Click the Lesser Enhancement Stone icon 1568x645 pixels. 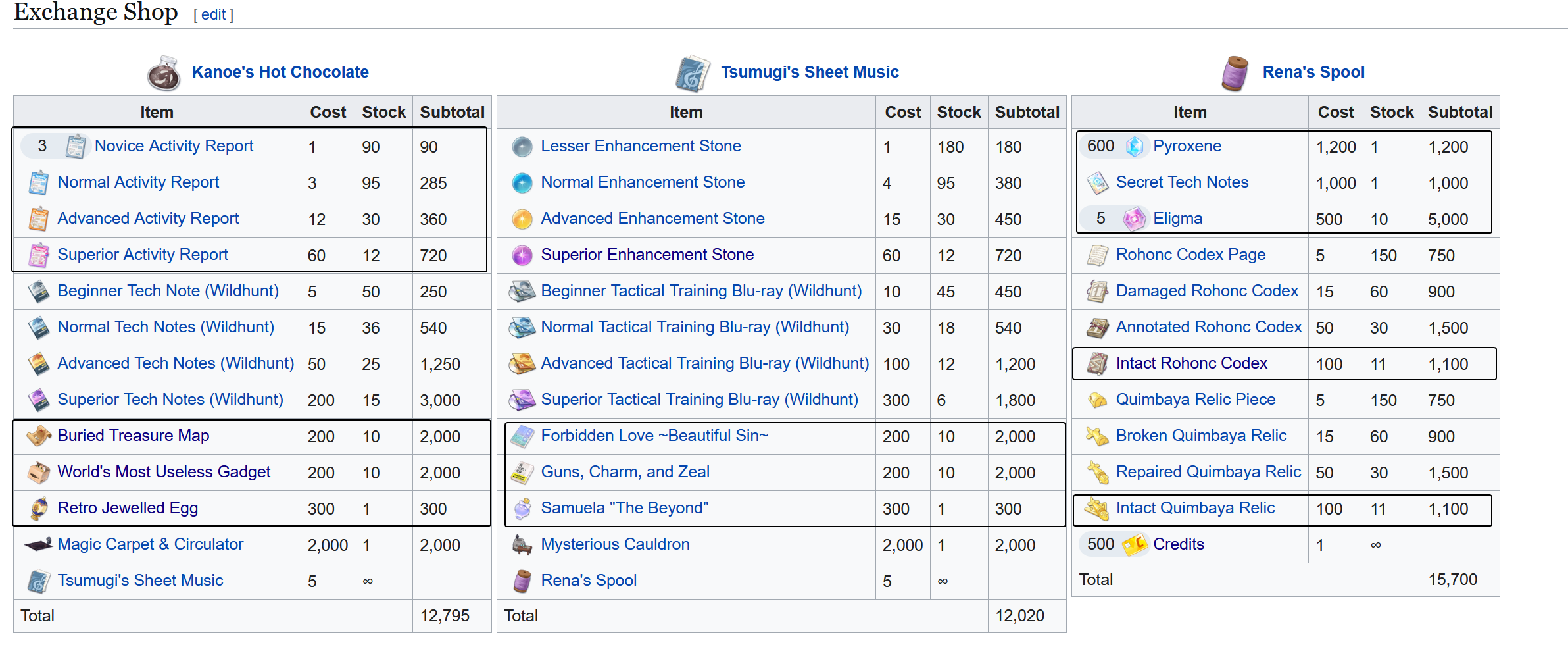522,146
